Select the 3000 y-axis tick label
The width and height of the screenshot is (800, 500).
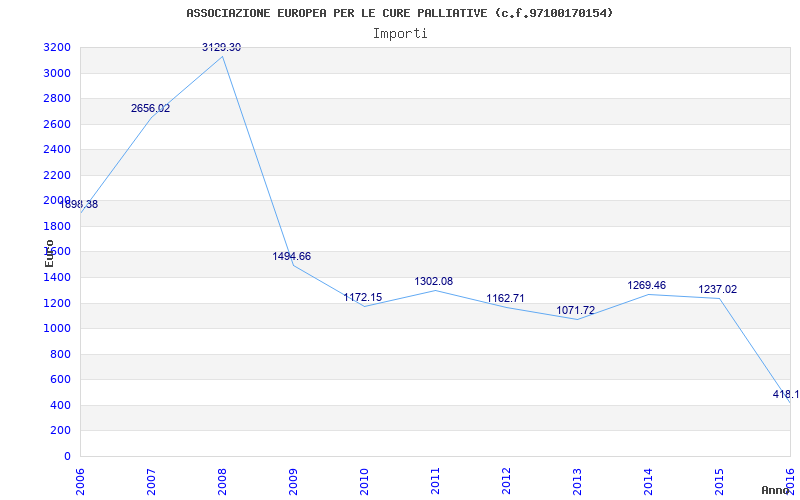tap(57, 73)
